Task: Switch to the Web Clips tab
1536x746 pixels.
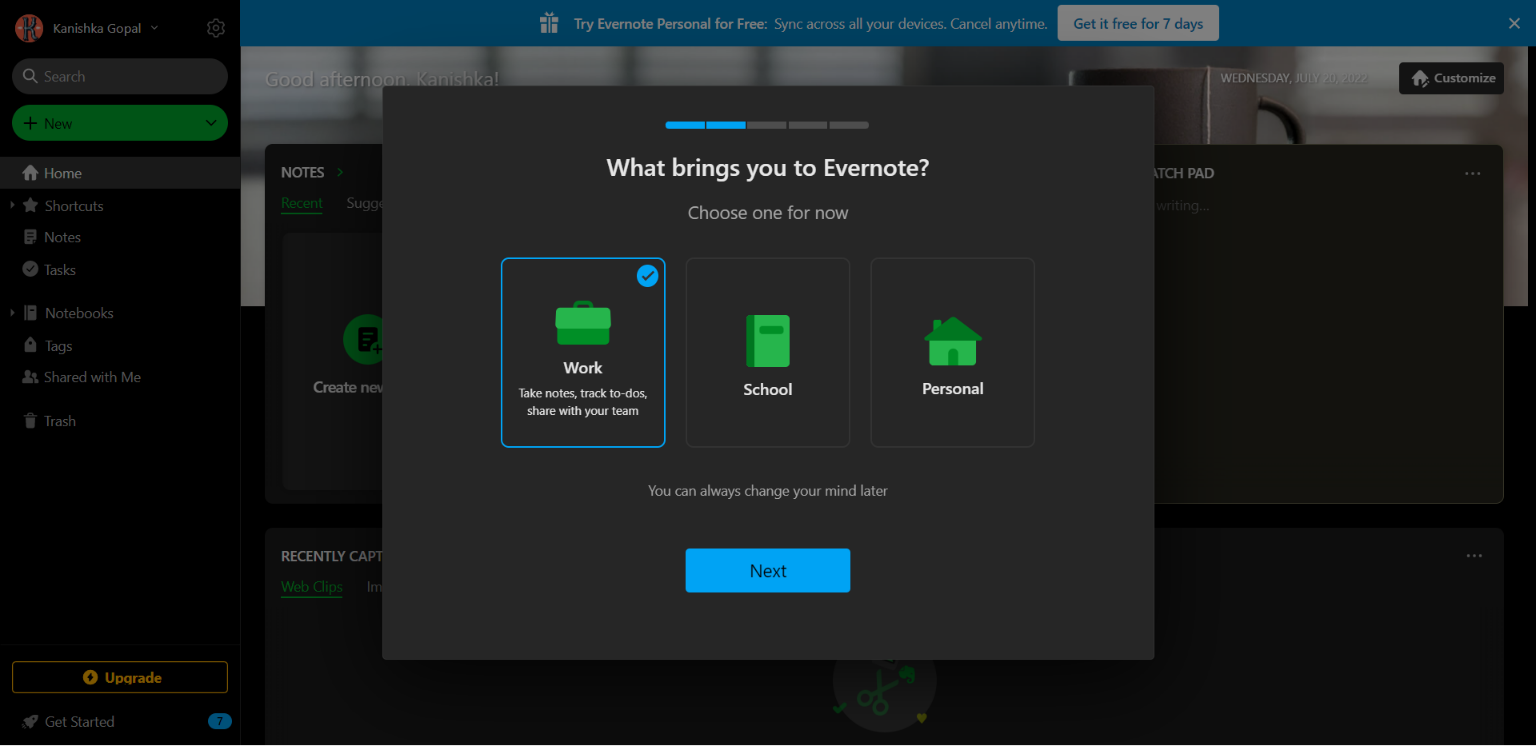Action: (312, 587)
